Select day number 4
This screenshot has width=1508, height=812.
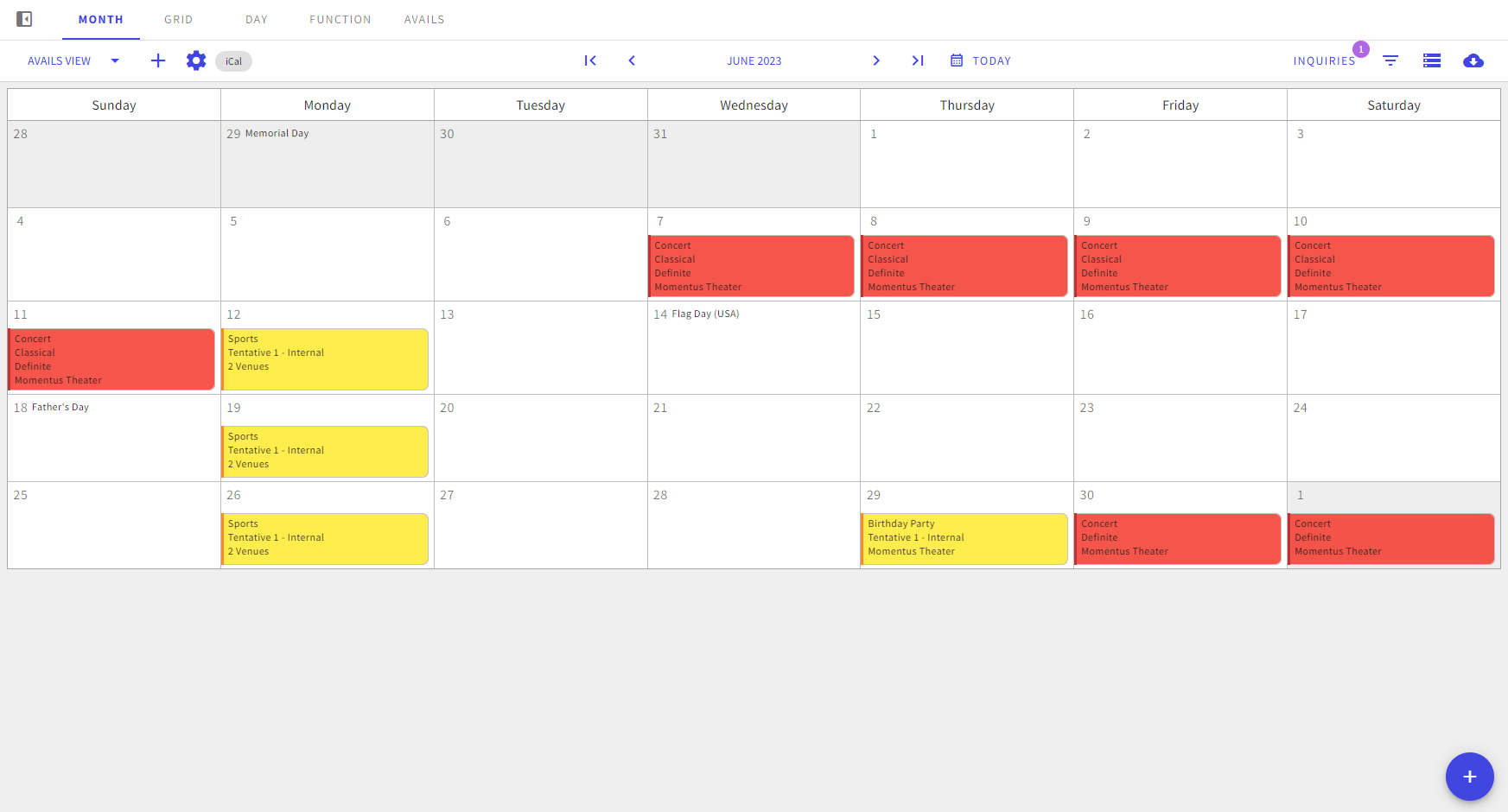[x=20, y=221]
